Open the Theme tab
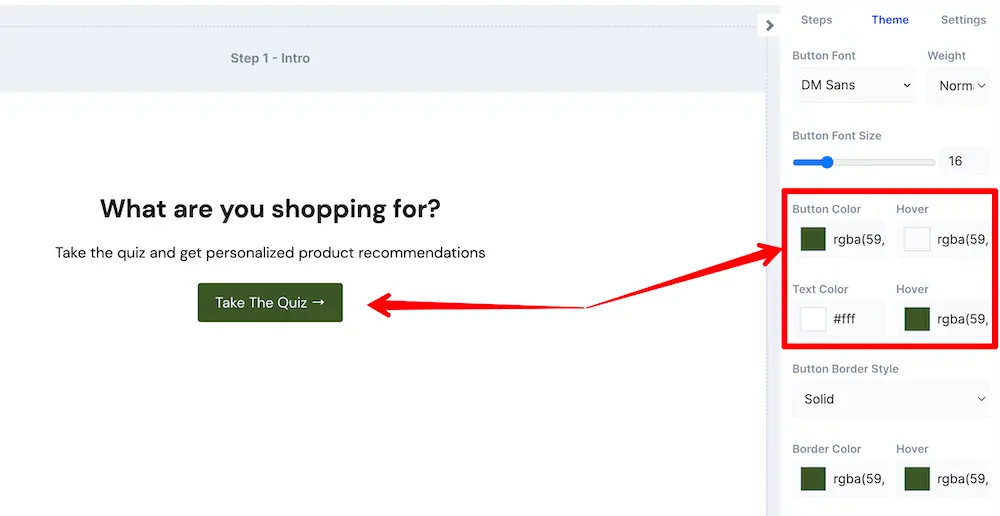The width and height of the screenshot is (1000, 516). coord(890,20)
